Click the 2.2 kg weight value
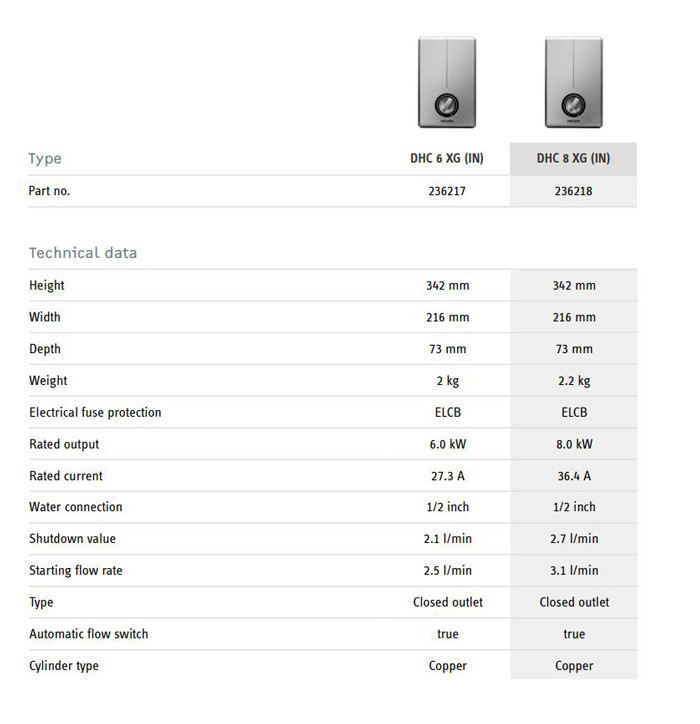 574,381
